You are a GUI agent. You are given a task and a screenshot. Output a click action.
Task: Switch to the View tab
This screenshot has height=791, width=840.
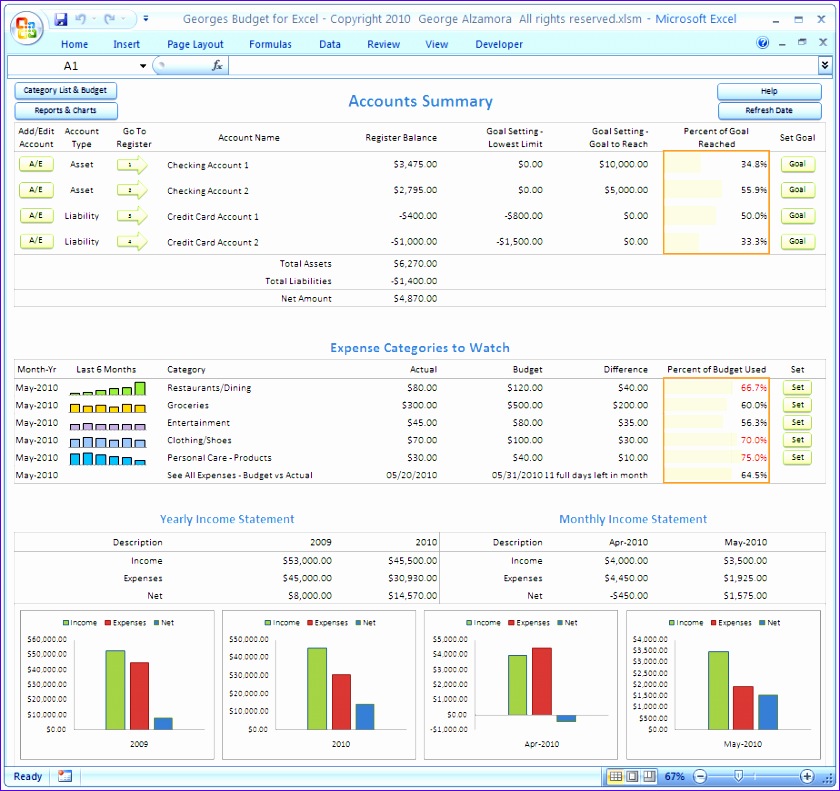(437, 44)
